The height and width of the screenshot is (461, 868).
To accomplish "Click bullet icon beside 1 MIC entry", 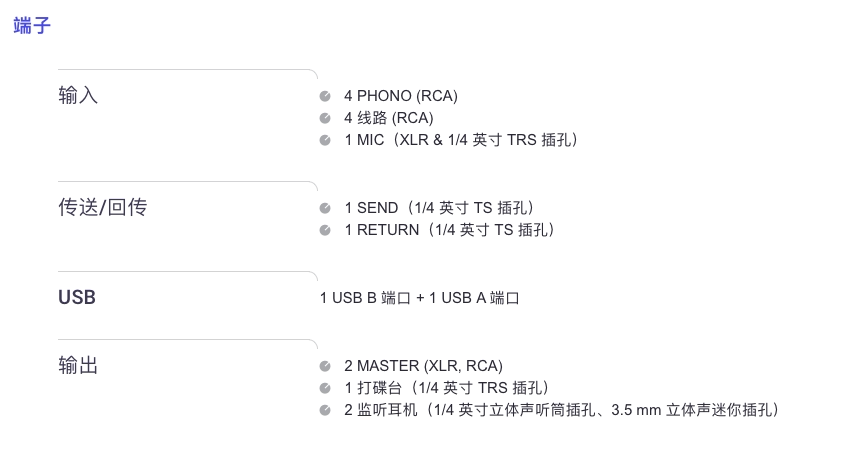I will click(x=325, y=141).
